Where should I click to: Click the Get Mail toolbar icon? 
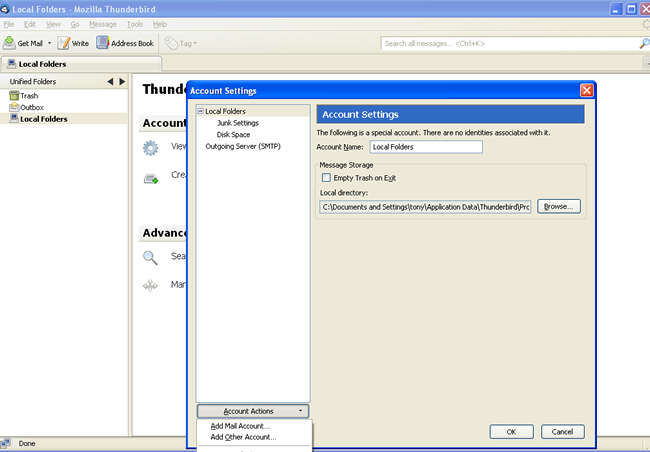point(9,43)
